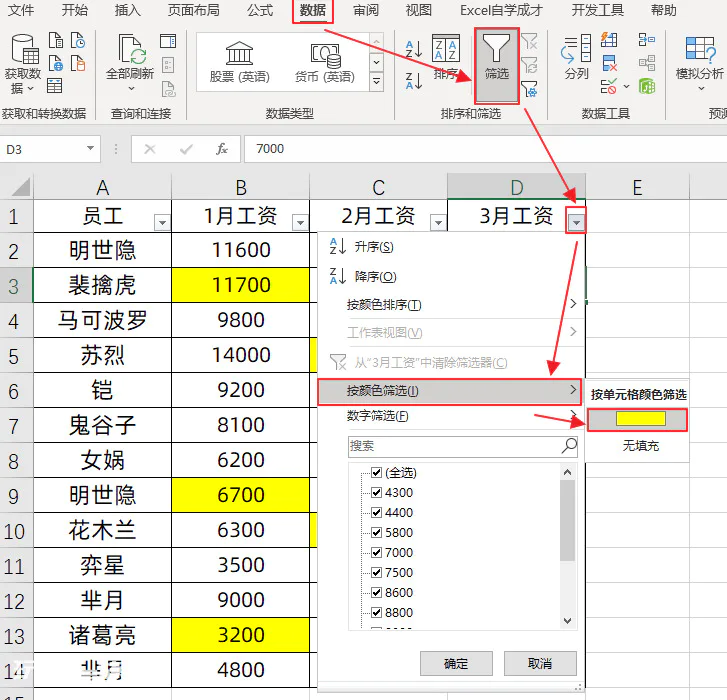Viewport: 727px width, 700px height.
Task: Click the greyed-out Relationships icon in 数据工具
Action: click(x=647, y=63)
